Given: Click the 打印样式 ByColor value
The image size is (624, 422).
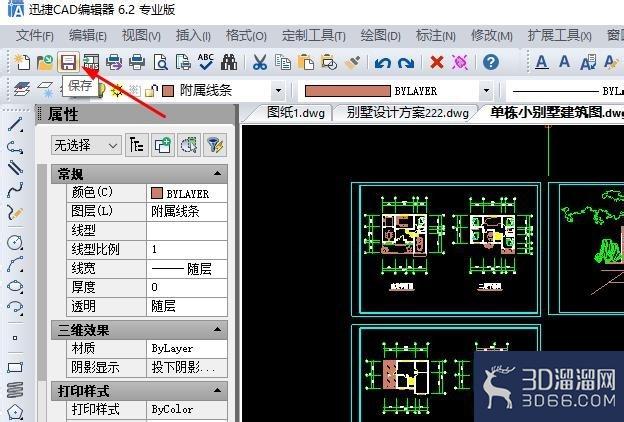Looking at the screenshot, I should [187, 409].
